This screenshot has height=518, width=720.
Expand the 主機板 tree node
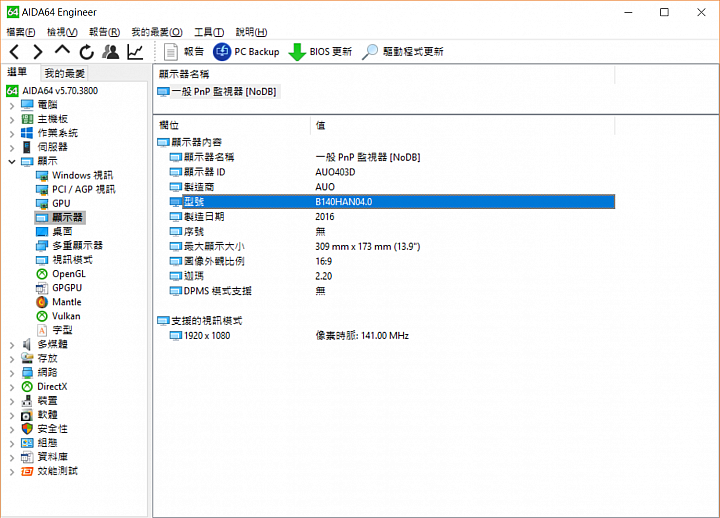coord(12,120)
